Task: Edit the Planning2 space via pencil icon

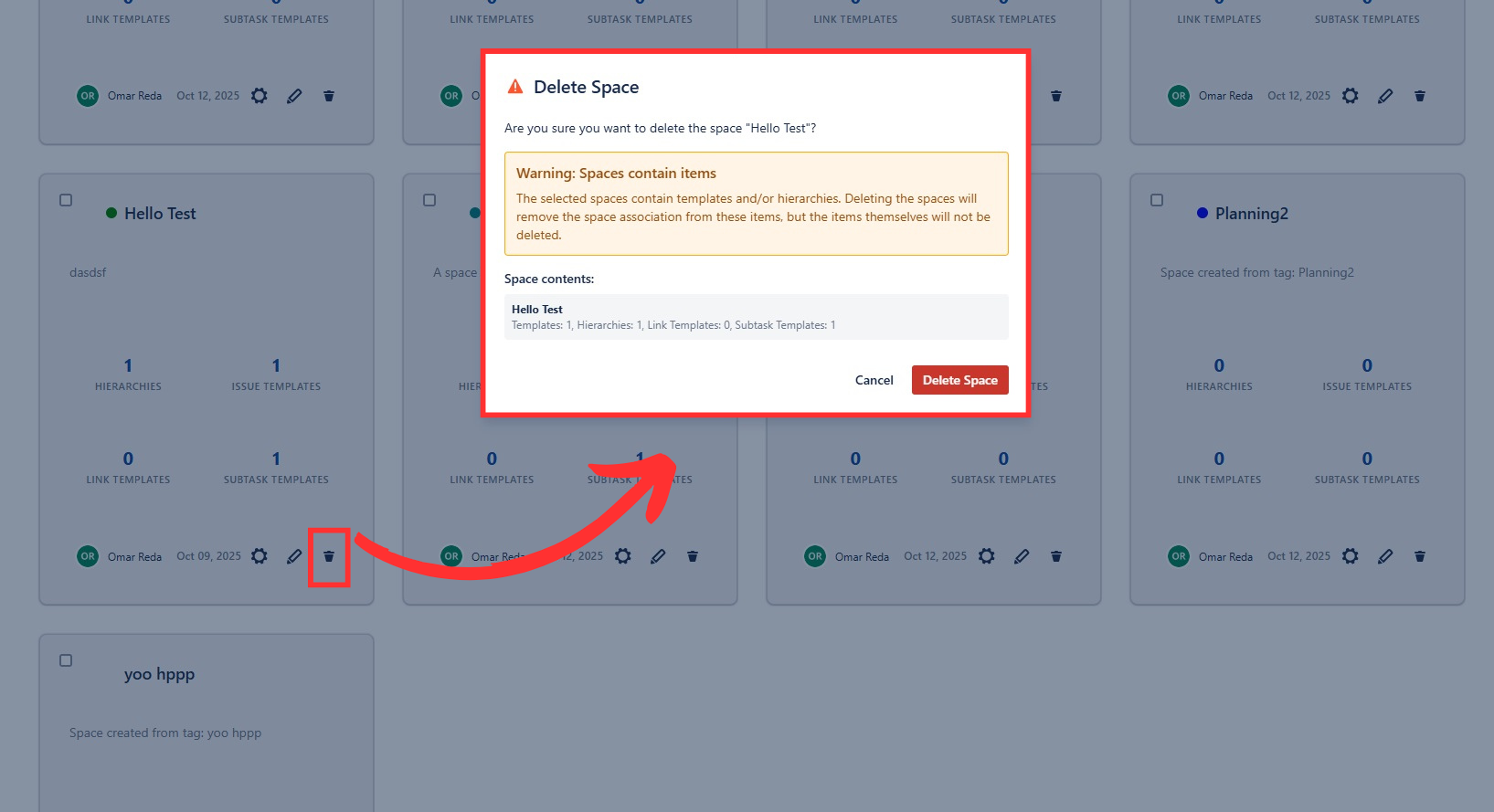Action: pos(1385,556)
